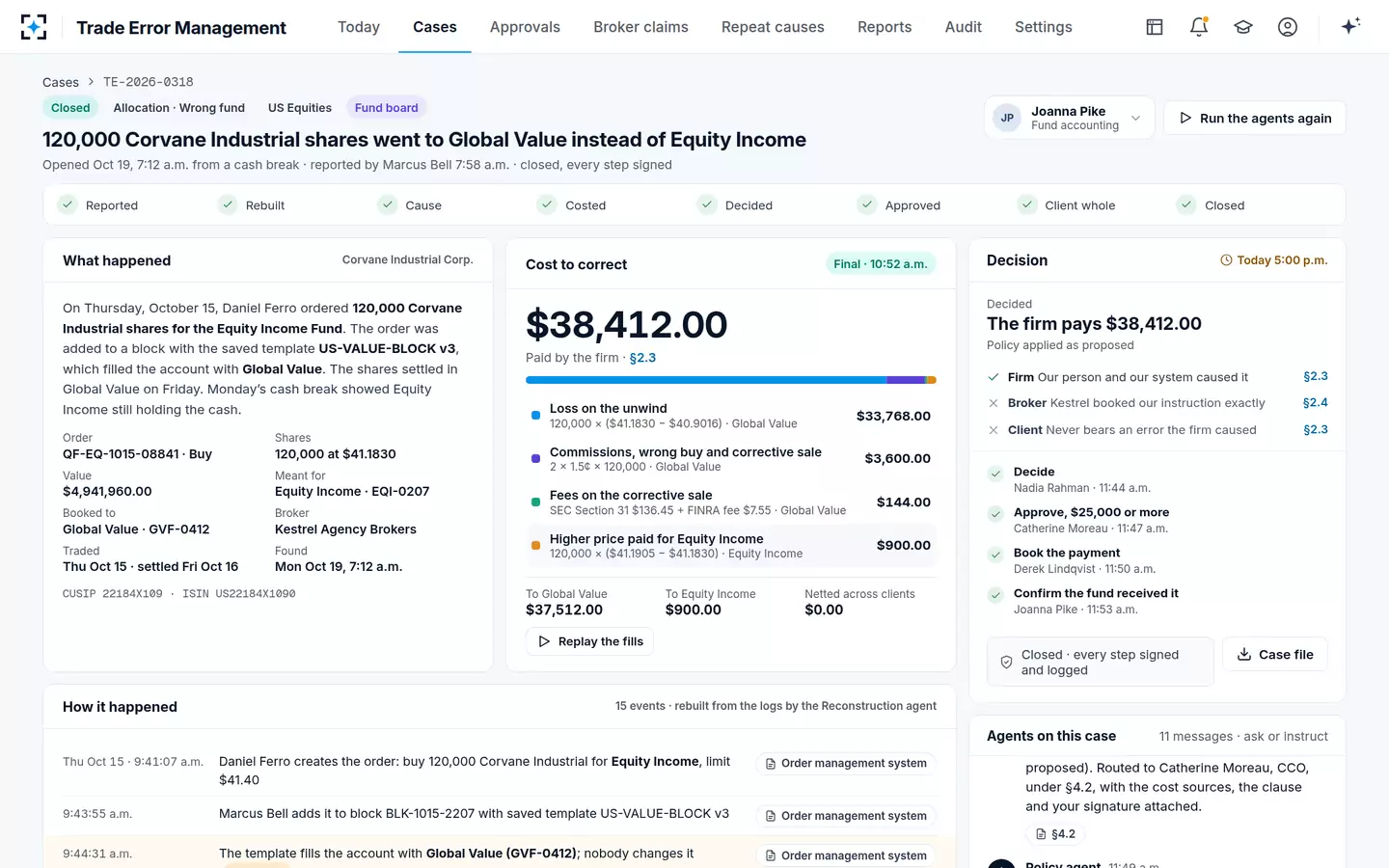Download the Case file

tap(1274, 654)
